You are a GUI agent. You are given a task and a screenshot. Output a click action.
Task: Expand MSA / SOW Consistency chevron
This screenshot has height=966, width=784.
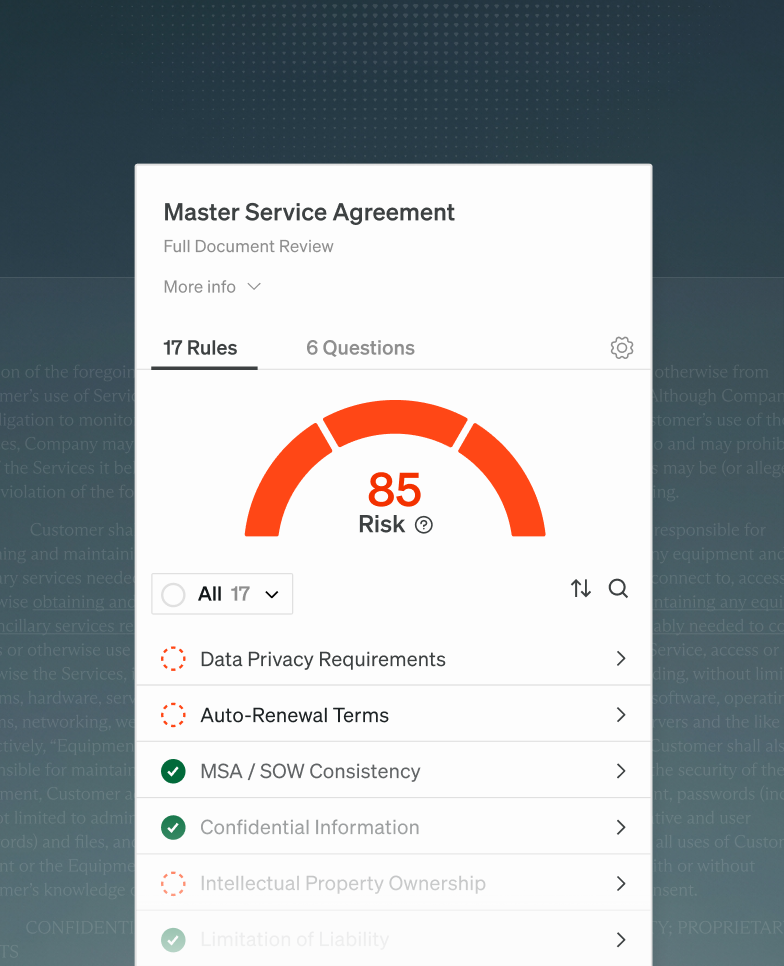tap(621, 771)
